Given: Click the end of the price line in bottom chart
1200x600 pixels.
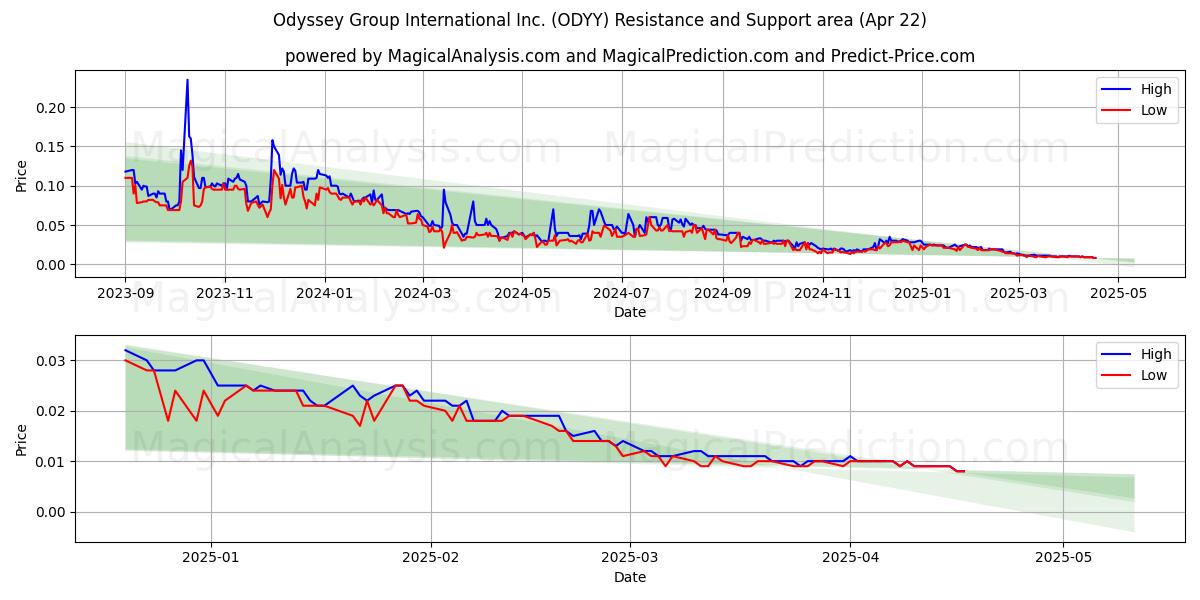Looking at the screenshot, I should (964, 471).
